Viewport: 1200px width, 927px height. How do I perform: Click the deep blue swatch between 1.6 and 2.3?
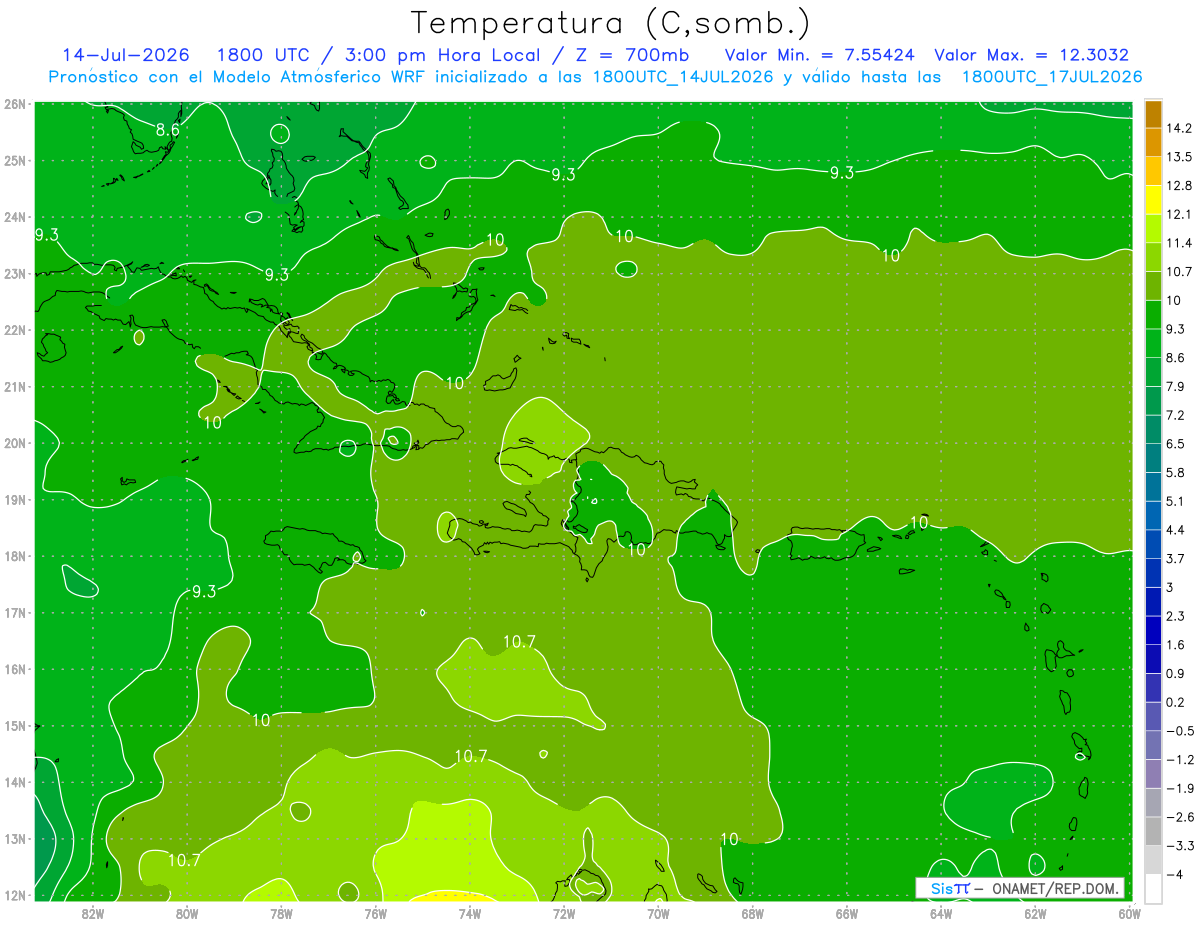pyautogui.click(x=1153, y=630)
